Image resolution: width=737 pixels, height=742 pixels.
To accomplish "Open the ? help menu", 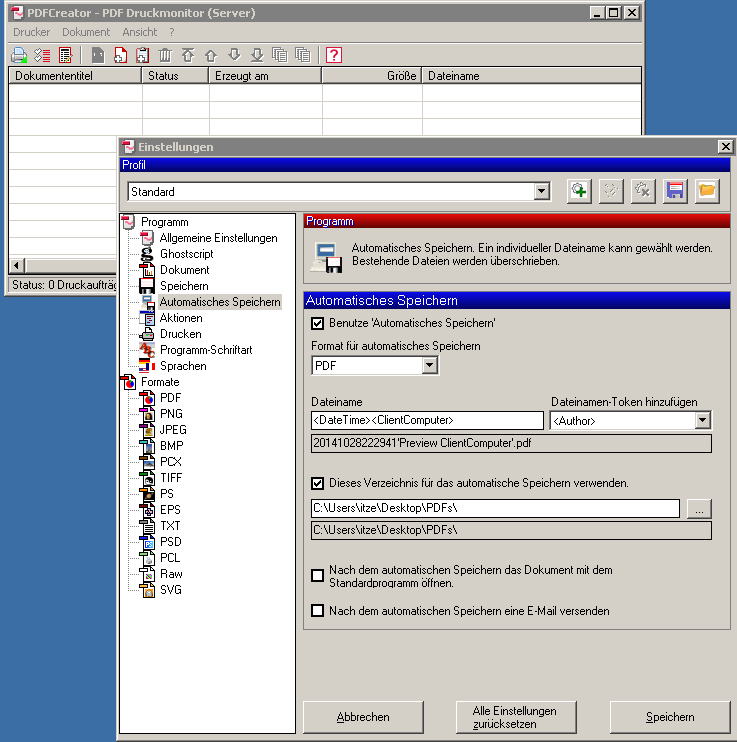I will [172, 32].
